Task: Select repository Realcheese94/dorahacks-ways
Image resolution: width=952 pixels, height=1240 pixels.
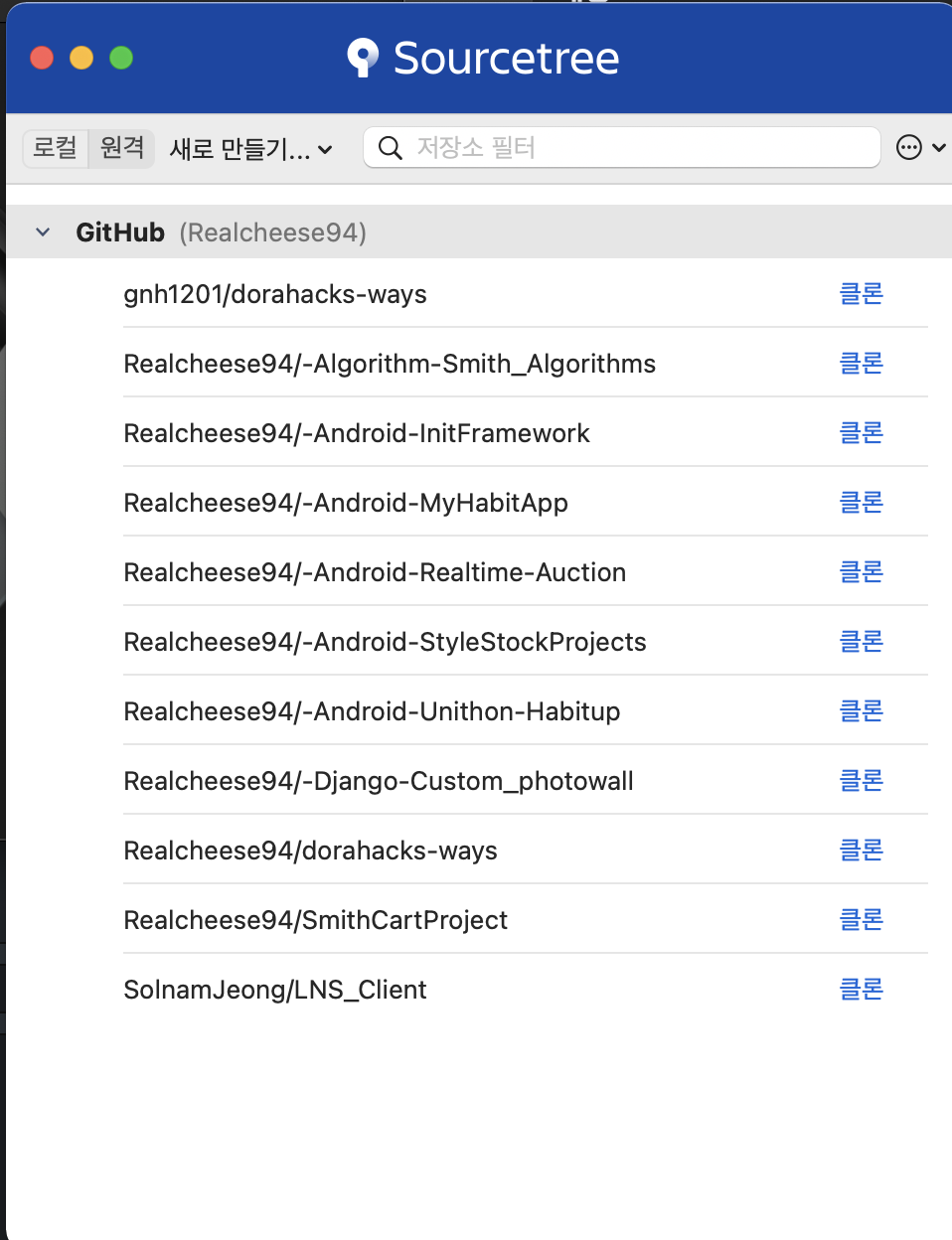Action: [x=310, y=852]
